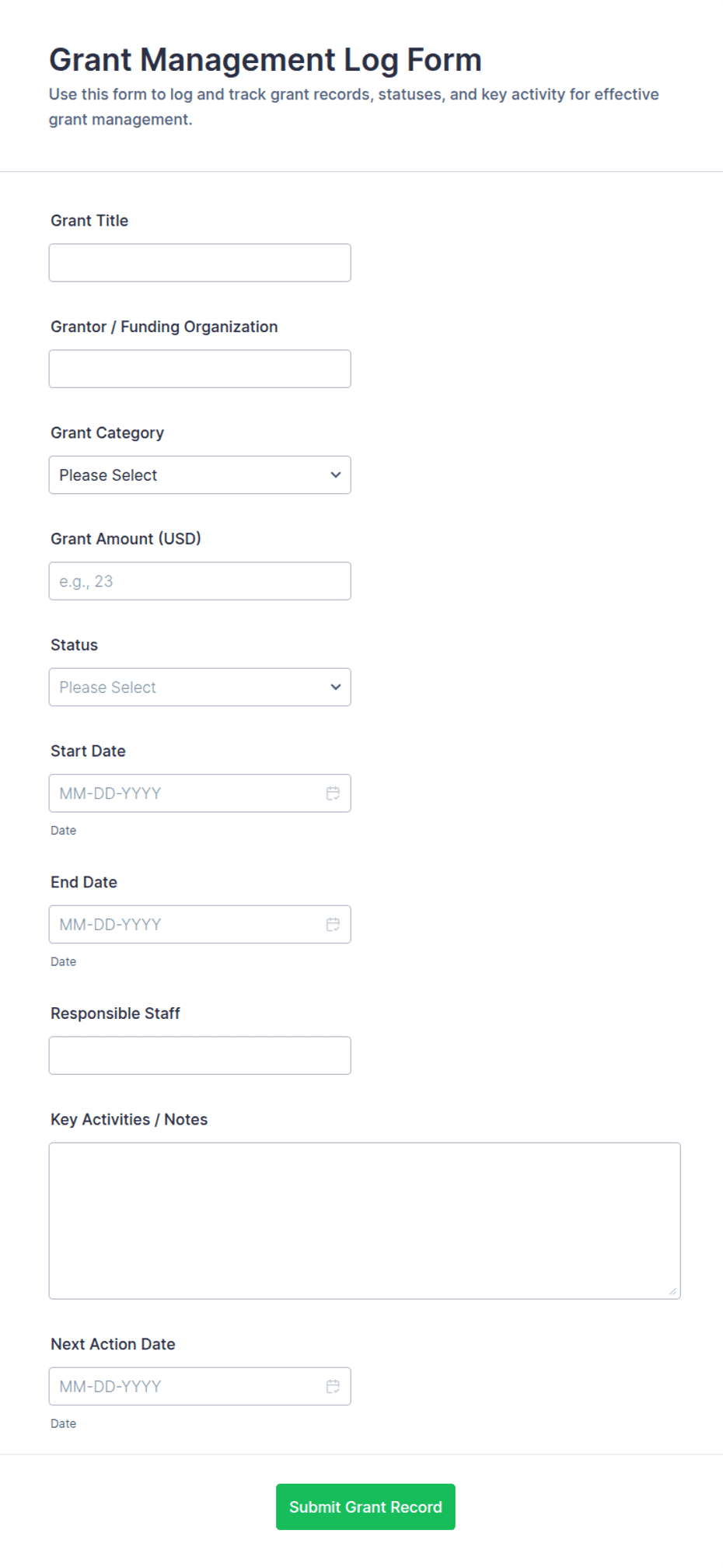Image resolution: width=723 pixels, height=1568 pixels.
Task: Focus the Grant Title text field
Action: (200, 263)
